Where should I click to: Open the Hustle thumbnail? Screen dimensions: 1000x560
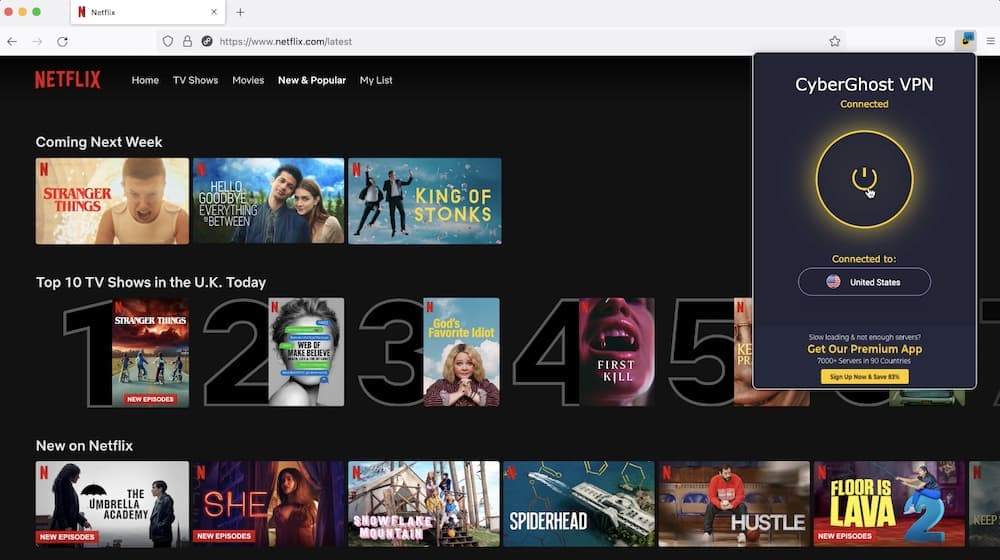pos(734,504)
